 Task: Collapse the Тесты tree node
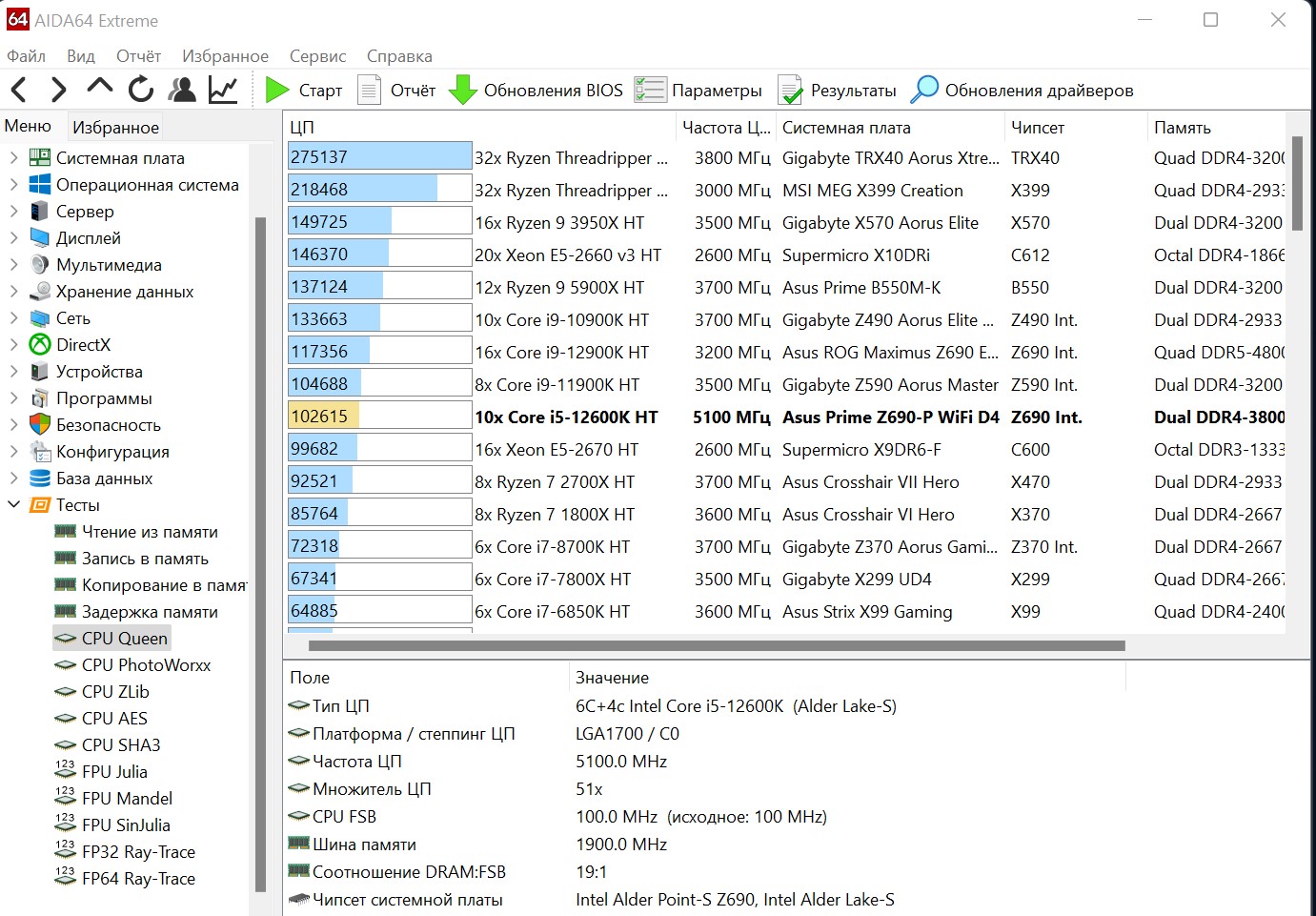pyautogui.click(x=13, y=504)
